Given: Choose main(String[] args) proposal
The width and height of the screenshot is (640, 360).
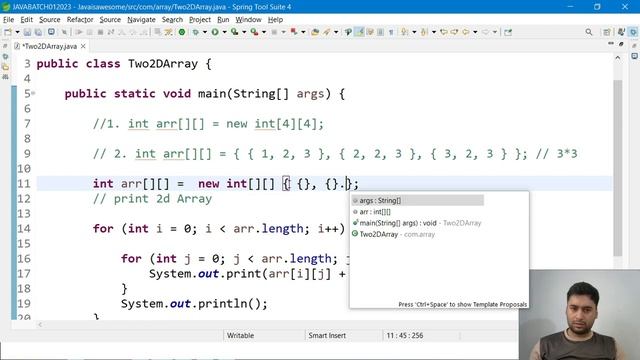Looking at the screenshot, I should [418, 223].
